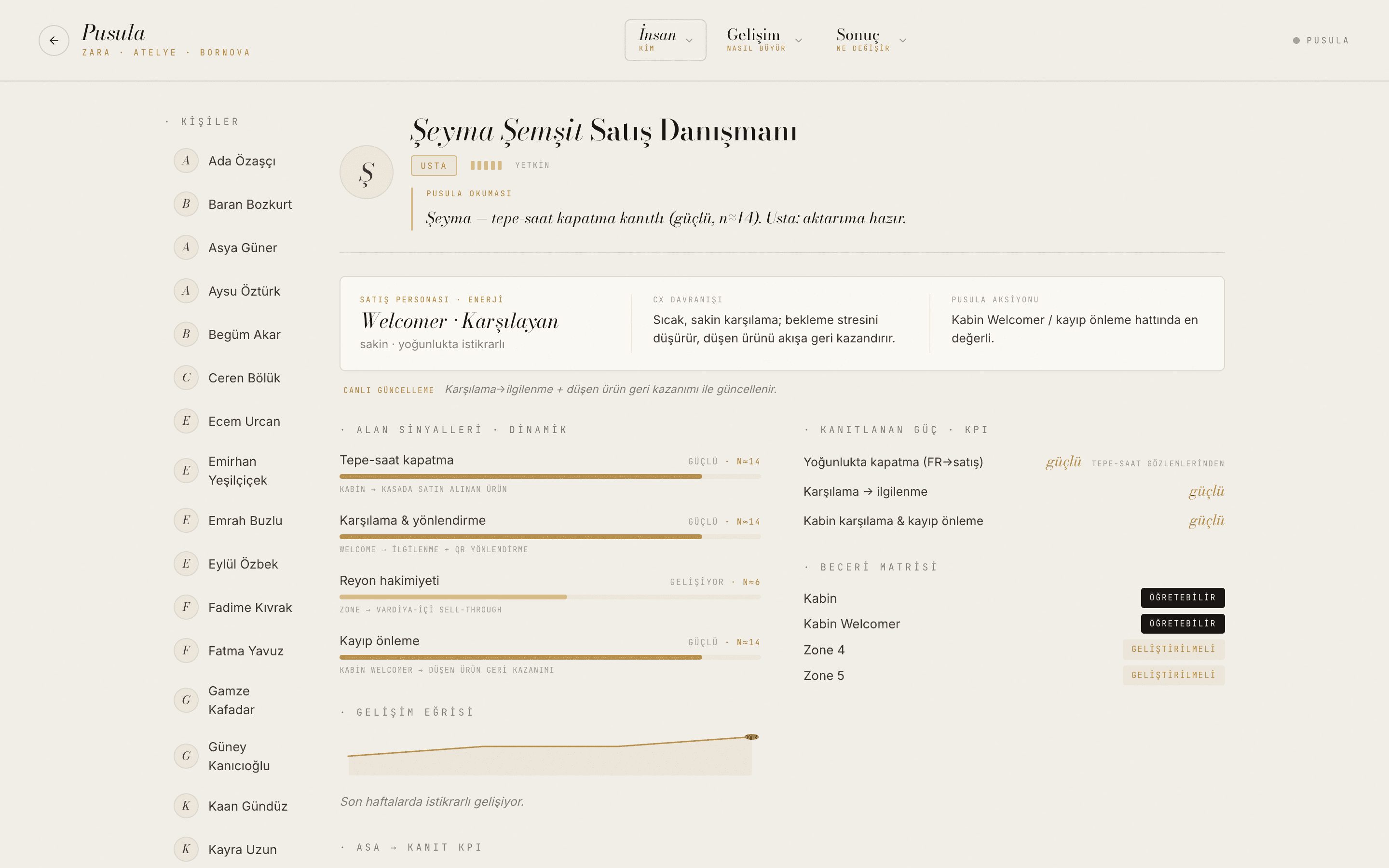Open the Gelişim Nasıl Büyür tab
This screenshot has width=1389, height=868.
(x=764, y=40)
